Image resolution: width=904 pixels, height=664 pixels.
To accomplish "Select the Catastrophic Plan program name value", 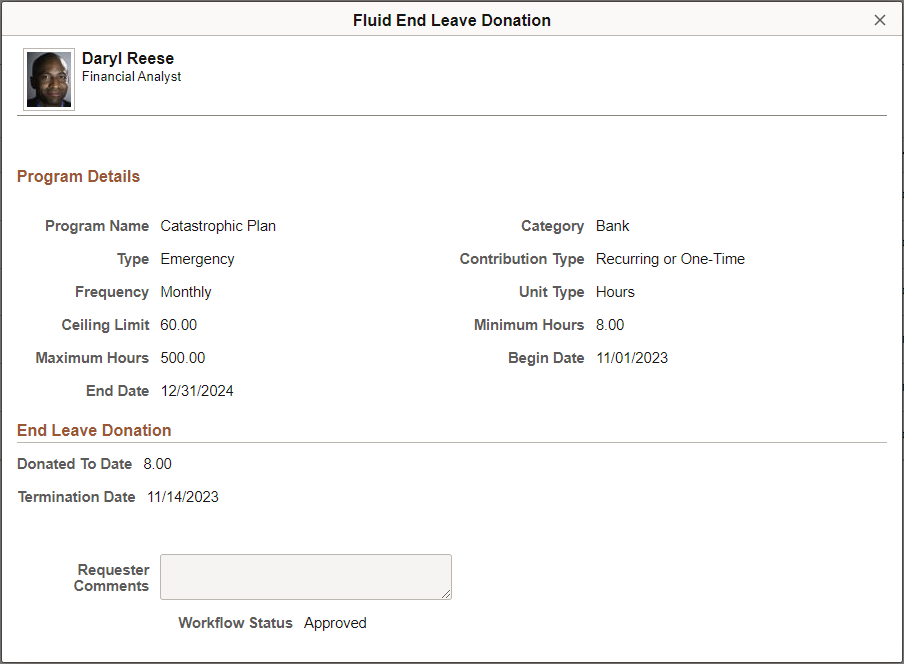I will [218, 226].
